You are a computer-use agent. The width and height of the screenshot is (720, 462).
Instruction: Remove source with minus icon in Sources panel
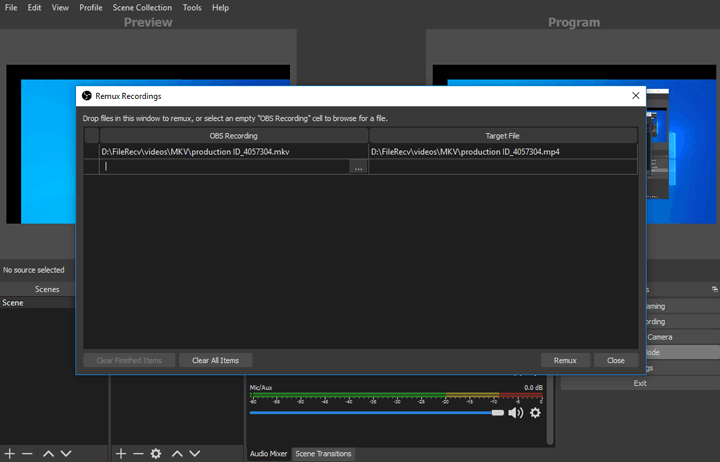pos(138,454)
